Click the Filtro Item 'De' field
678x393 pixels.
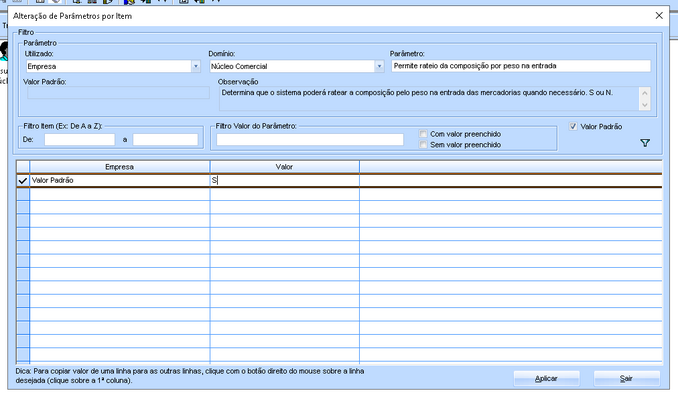(x=80, y=139)
